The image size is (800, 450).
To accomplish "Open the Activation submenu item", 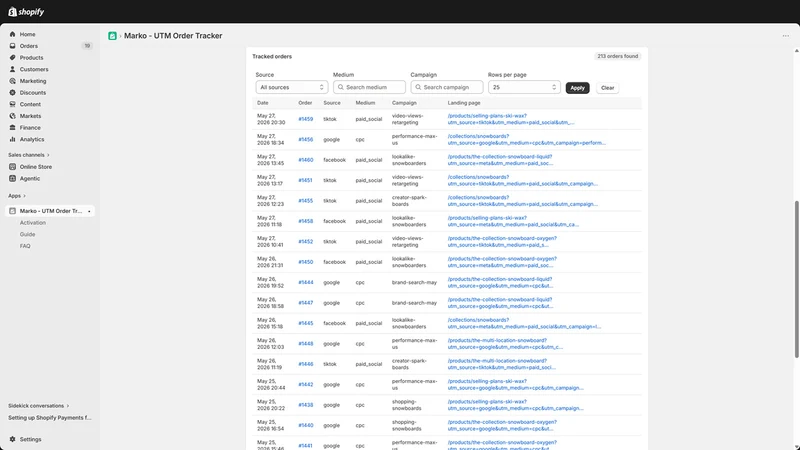I will pos(33,223).
